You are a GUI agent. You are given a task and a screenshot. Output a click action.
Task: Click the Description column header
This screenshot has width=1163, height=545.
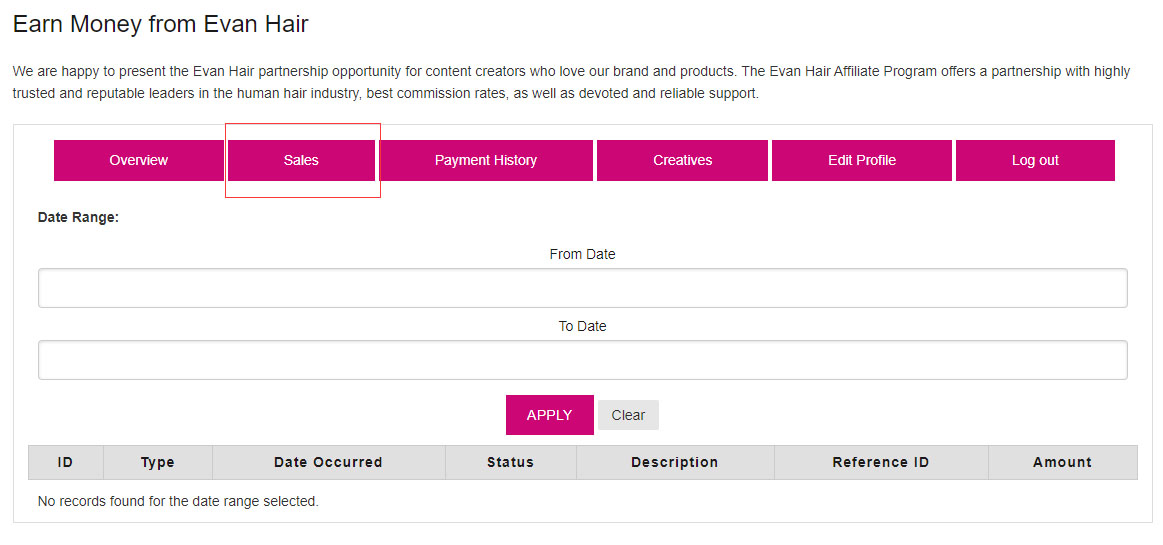click(x=675, y=463)
